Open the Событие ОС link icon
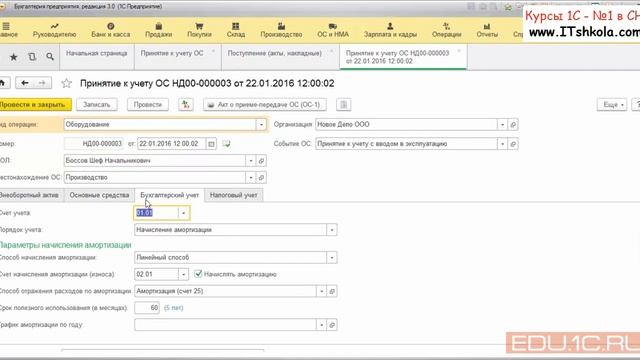The image size is (640, 360). pos(513,144)
